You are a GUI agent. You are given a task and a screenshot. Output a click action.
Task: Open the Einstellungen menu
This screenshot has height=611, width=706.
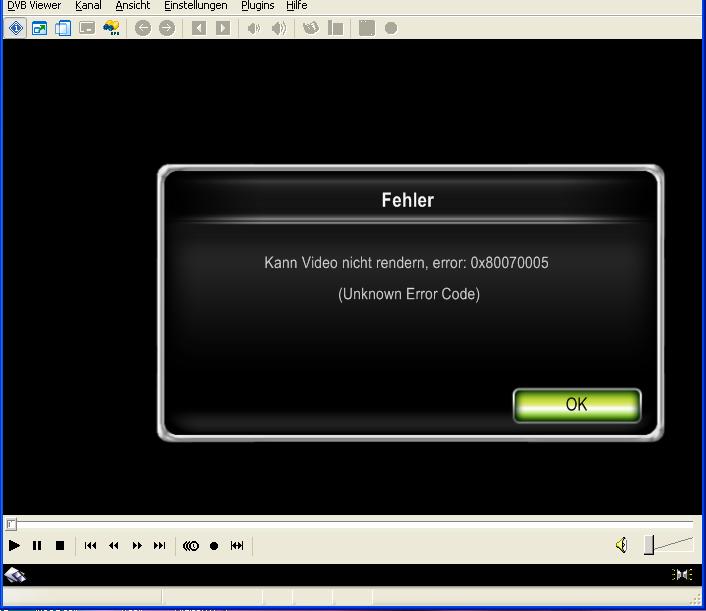[x=195, y=6]
